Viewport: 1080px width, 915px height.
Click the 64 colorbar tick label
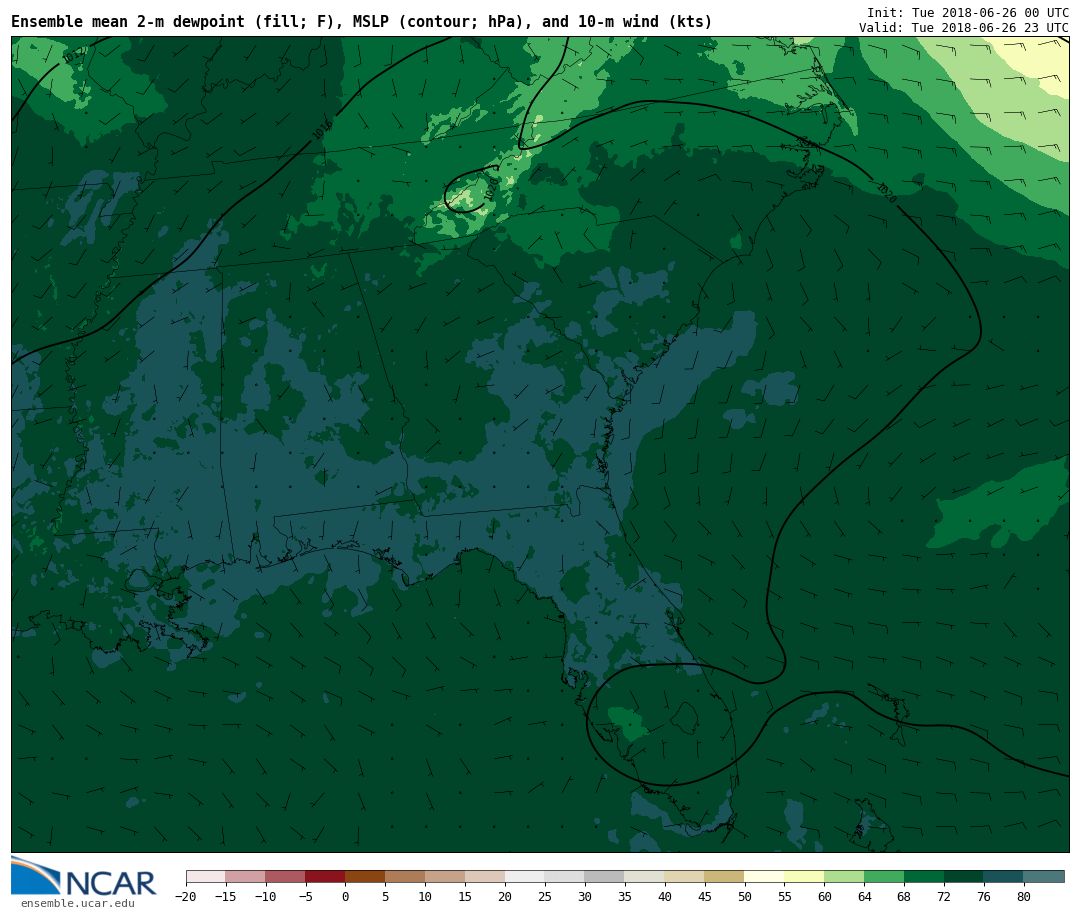tap(864, 896)
